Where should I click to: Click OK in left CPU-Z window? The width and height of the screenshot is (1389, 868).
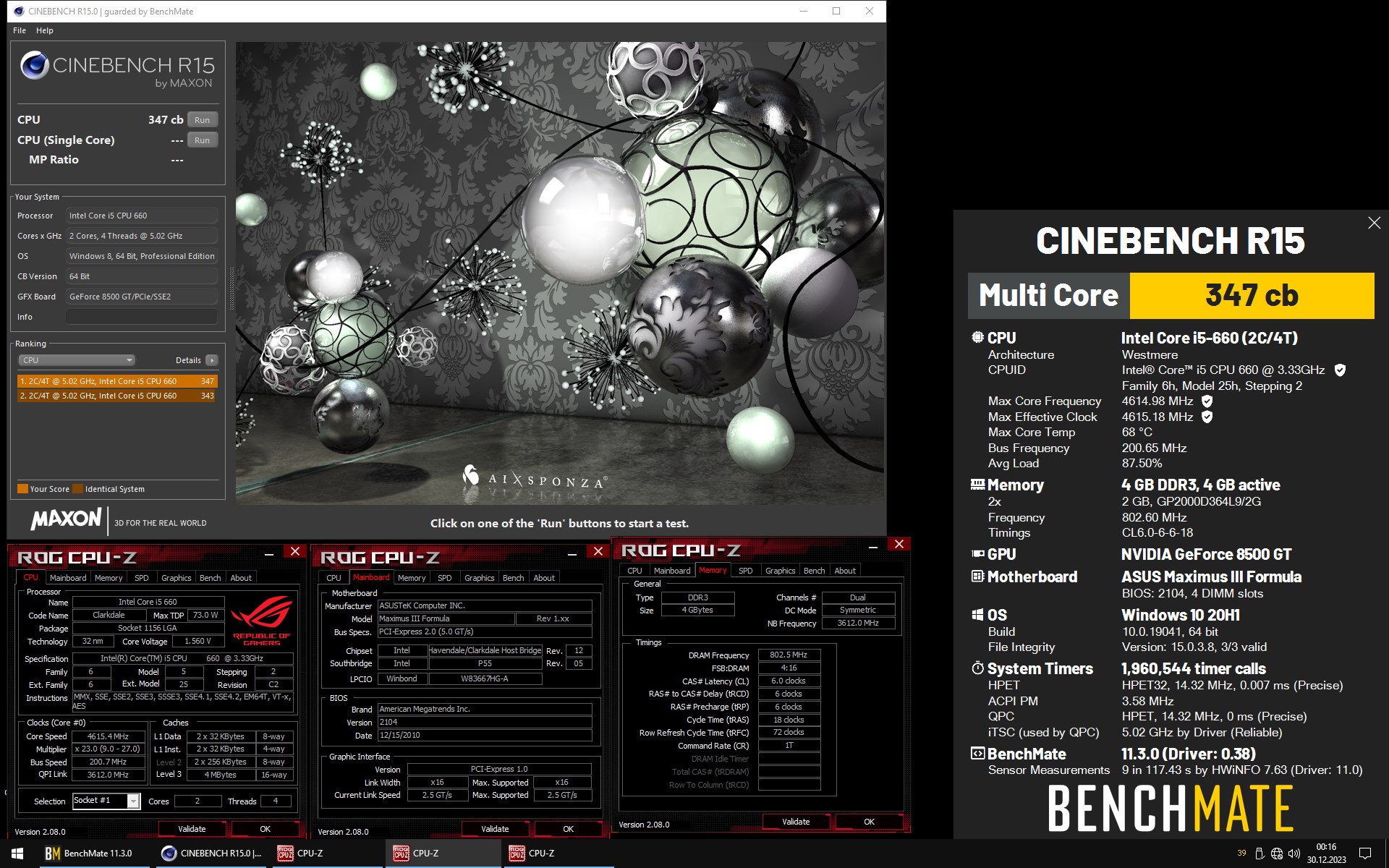[x=265, y=829]
